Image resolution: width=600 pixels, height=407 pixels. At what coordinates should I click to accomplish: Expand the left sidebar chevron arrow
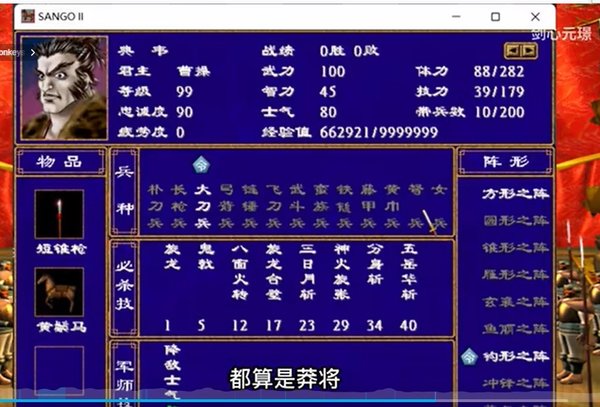coord(33,52)
